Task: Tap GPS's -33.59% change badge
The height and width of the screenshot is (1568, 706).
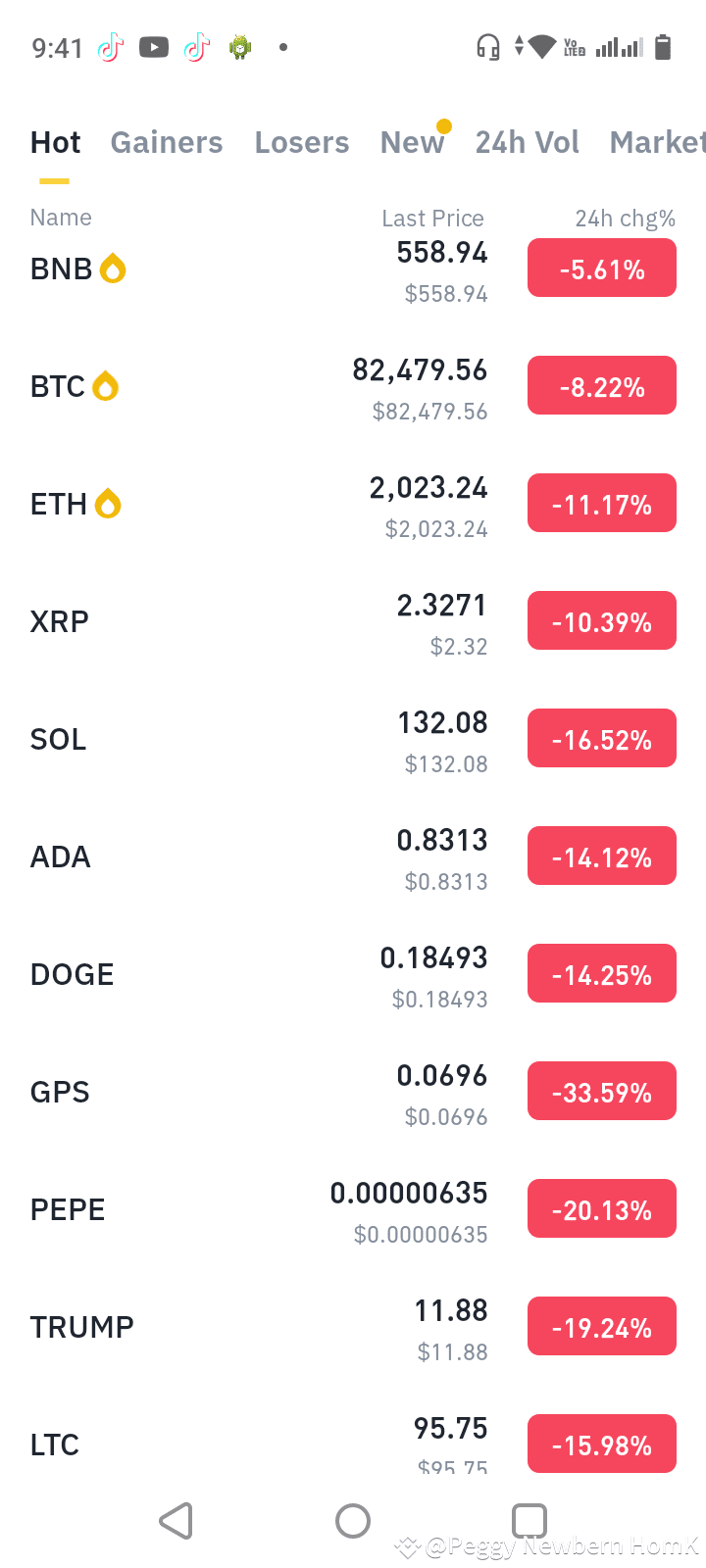Action: click(x=602, y=1092)
